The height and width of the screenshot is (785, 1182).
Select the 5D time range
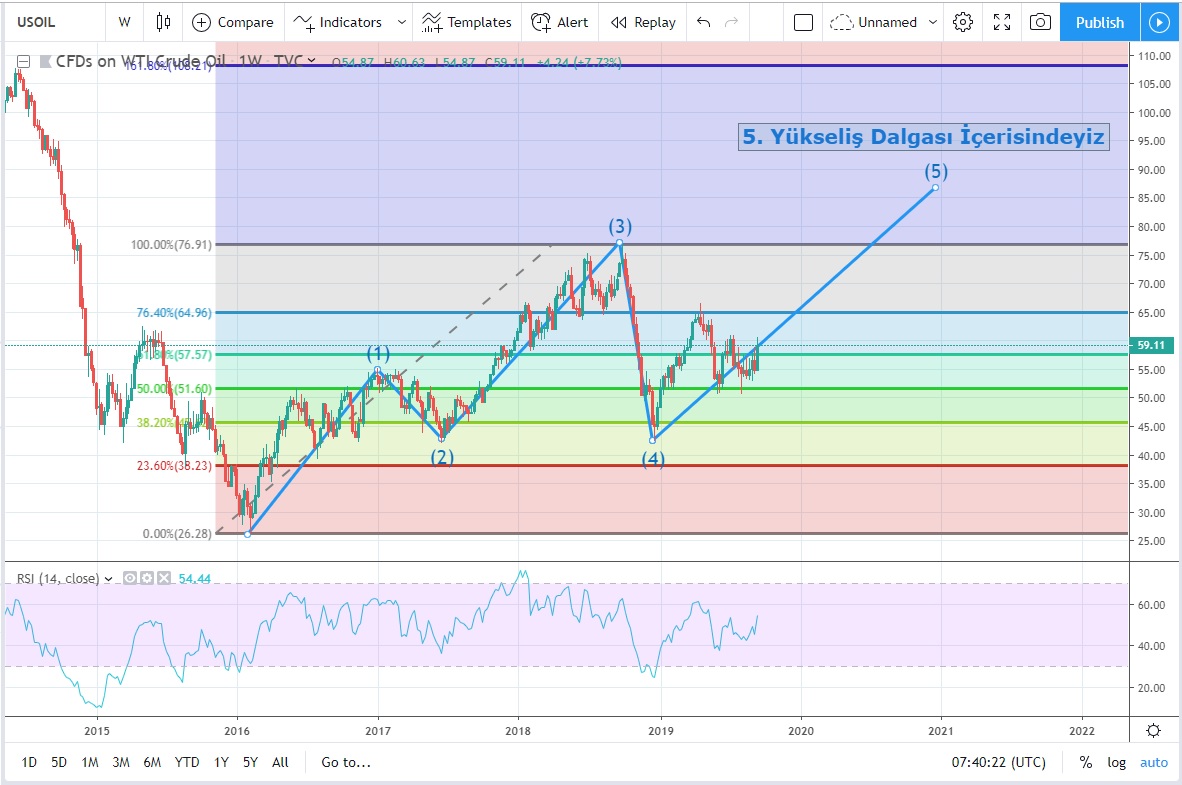tap(59, 762)
